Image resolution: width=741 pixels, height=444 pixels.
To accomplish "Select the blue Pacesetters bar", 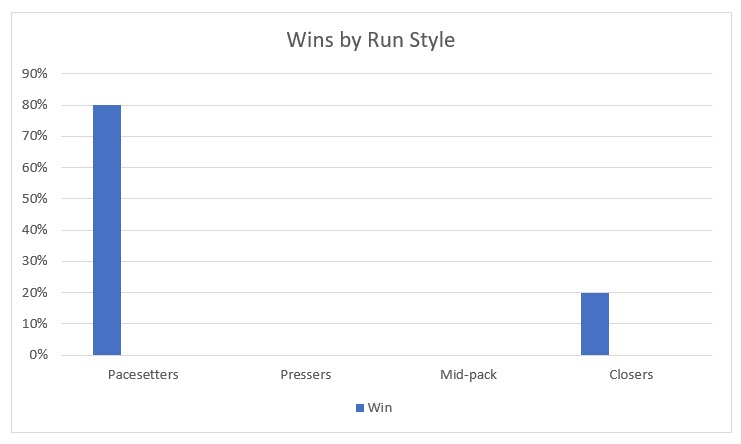I will [x=107, y=230].
